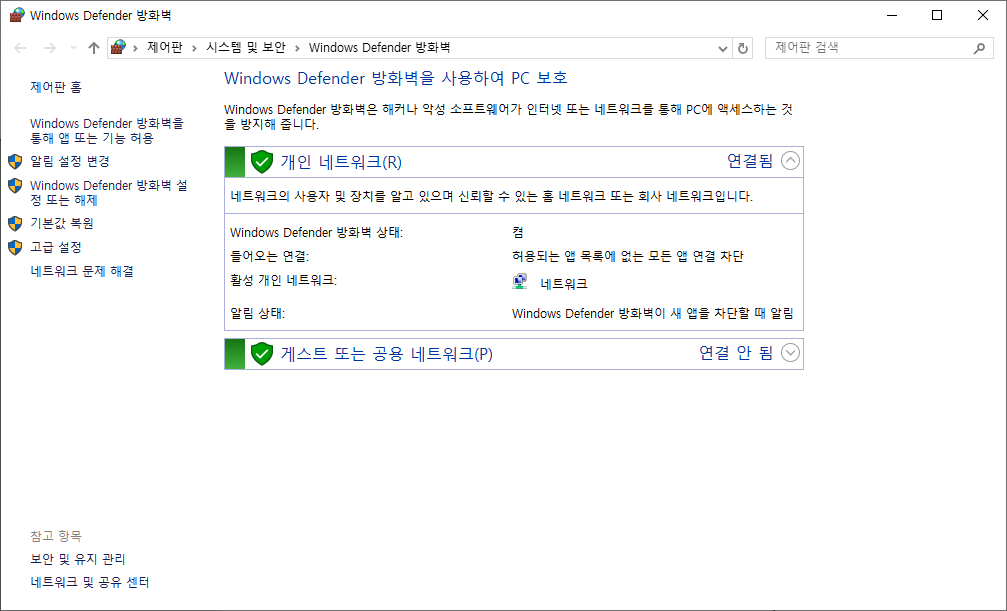Screen dimensions: 1007x611
Task: Click the network icon beside 활성 개인 네트워크
Action: tap(519, 281)
